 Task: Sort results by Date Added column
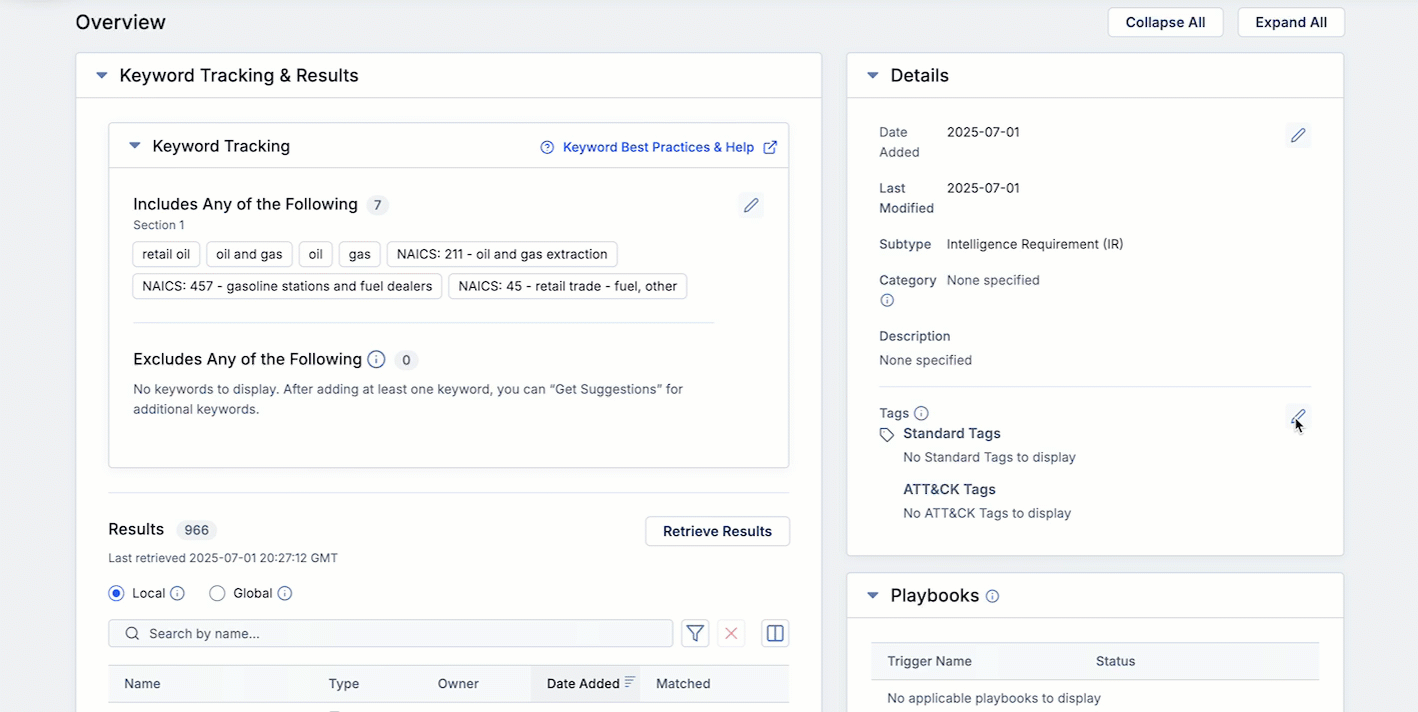584,684
